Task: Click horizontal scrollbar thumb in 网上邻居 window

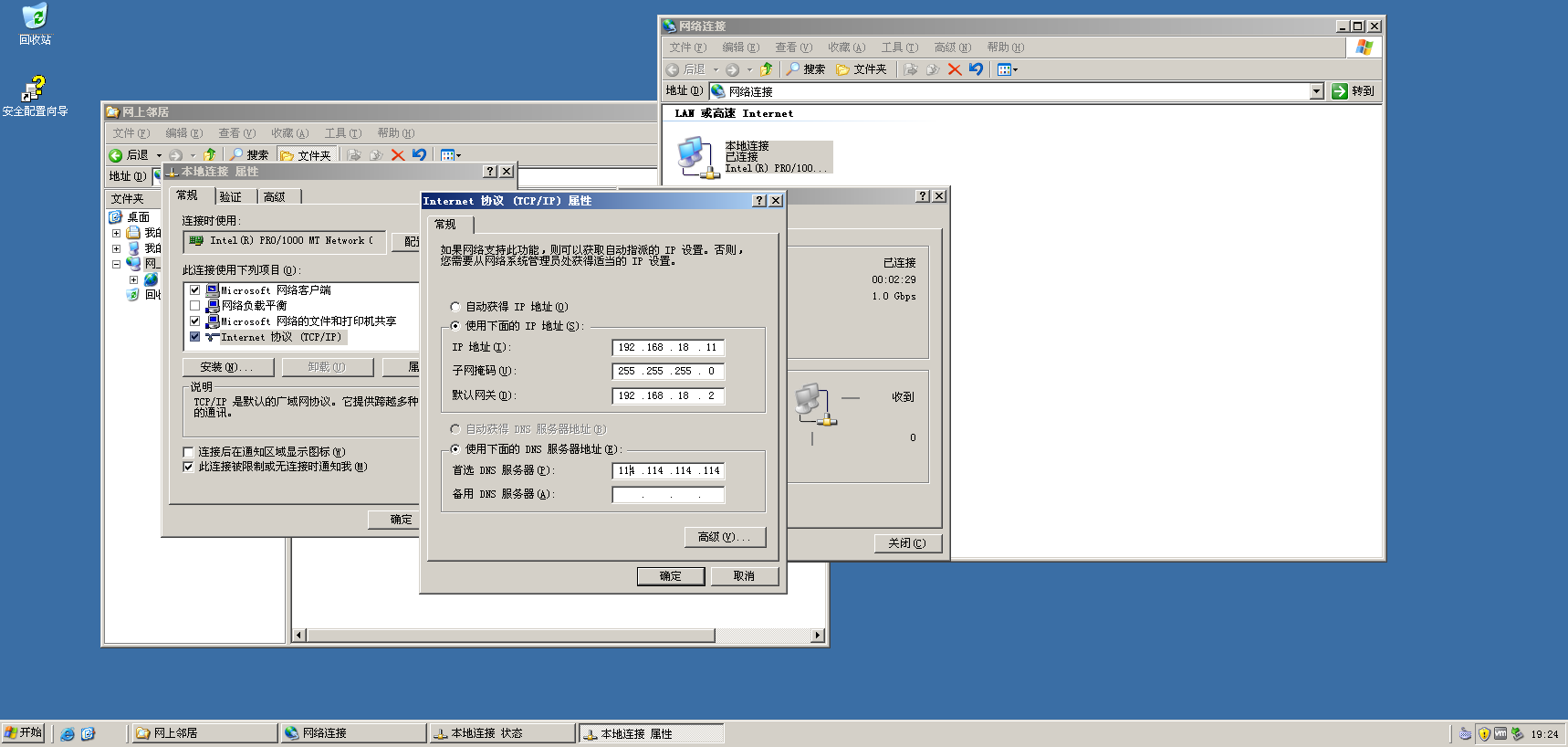Action: [510, 636]
